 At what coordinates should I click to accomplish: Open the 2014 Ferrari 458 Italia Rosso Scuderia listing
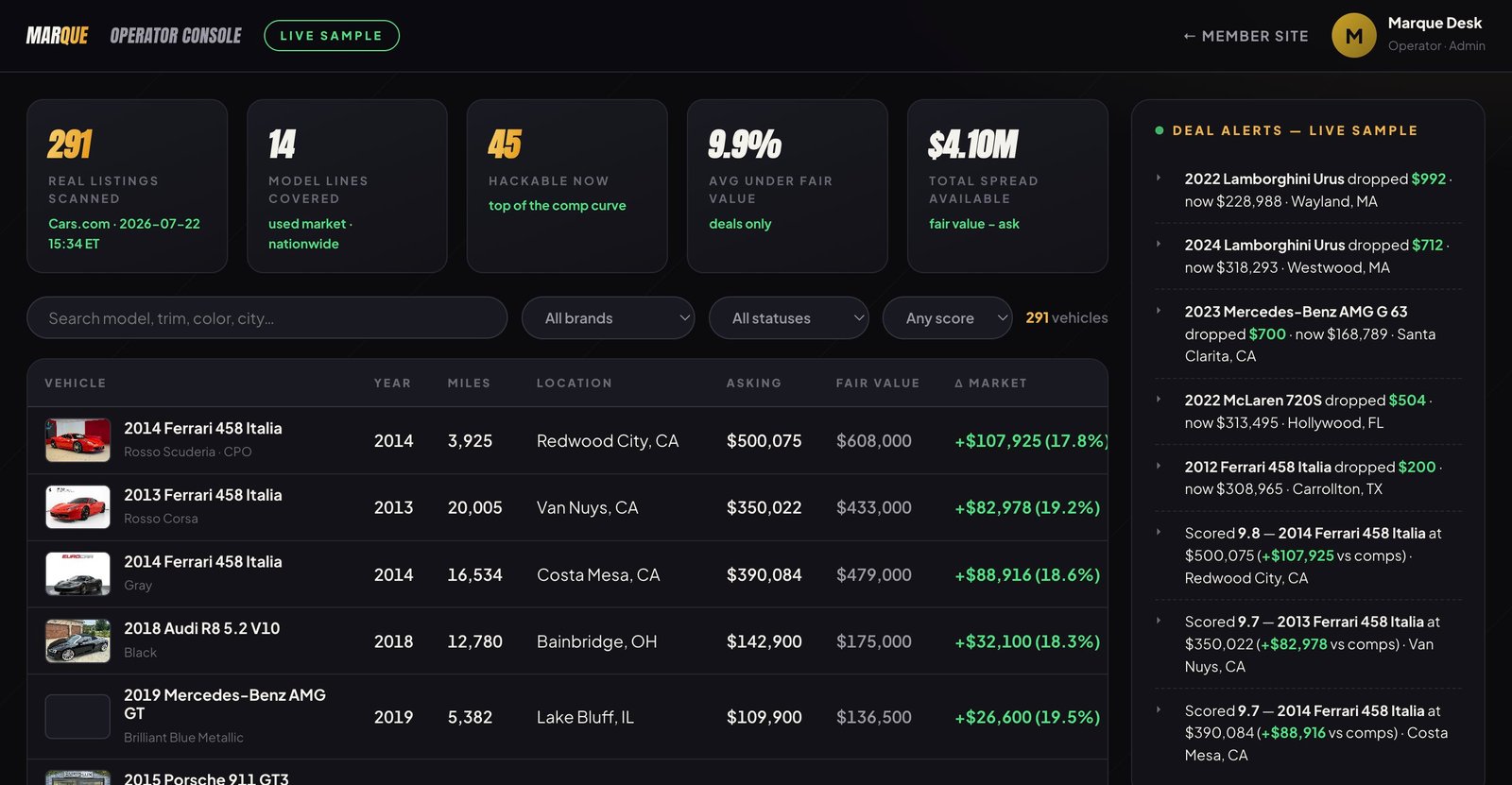coord(203,429)
